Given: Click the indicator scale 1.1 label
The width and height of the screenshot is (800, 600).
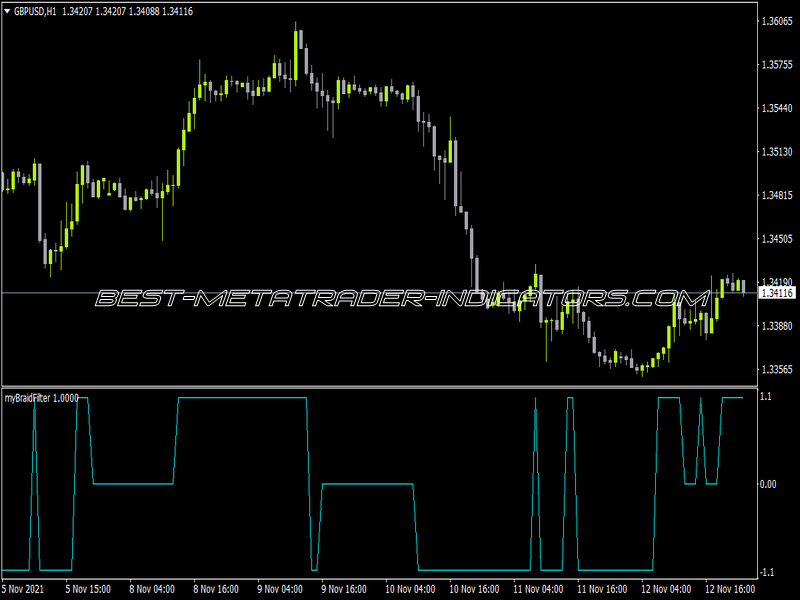Looking at the screenshot, I should tap(765, 396).
